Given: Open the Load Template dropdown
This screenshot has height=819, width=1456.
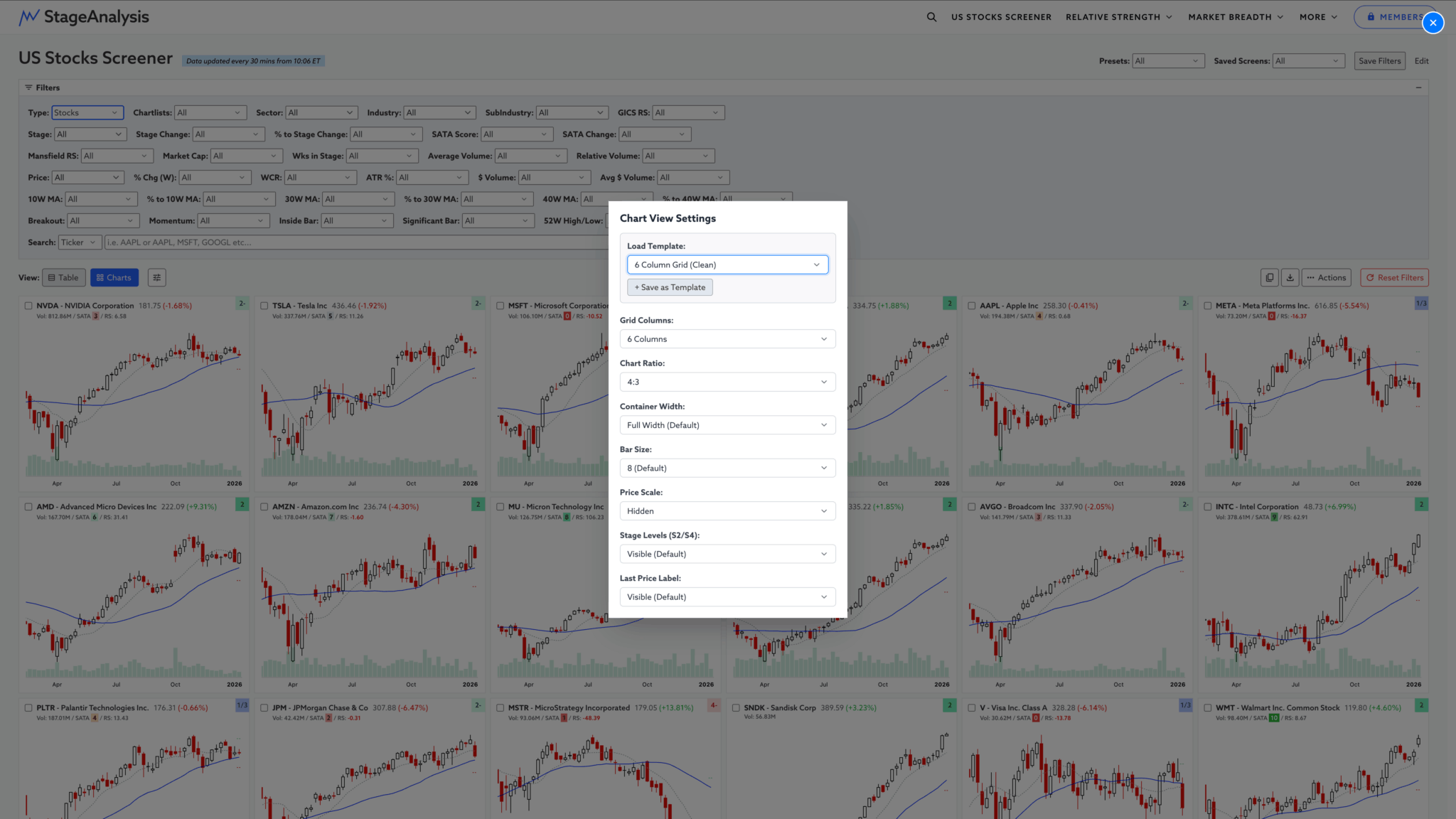Looking at the screenshot, I should tap(727, 264).
